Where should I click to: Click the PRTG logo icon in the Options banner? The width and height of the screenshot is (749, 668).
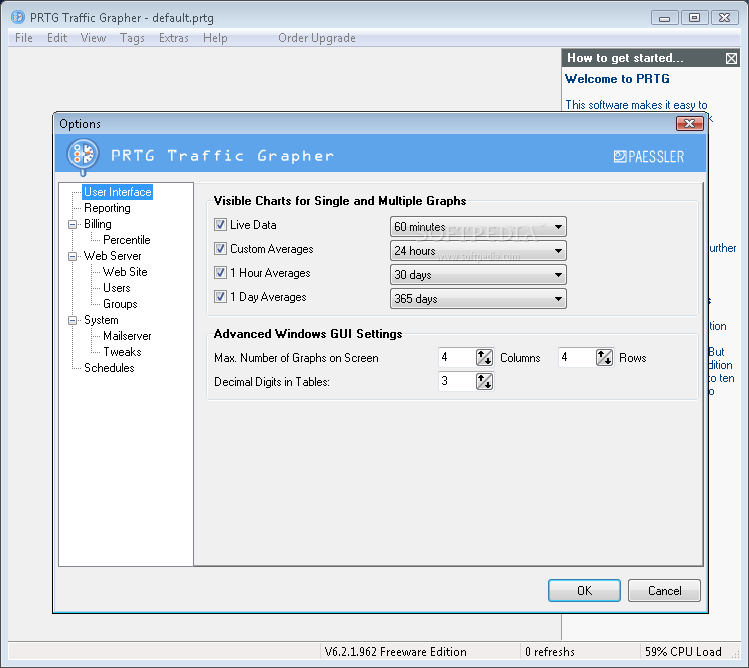(83, 156)
